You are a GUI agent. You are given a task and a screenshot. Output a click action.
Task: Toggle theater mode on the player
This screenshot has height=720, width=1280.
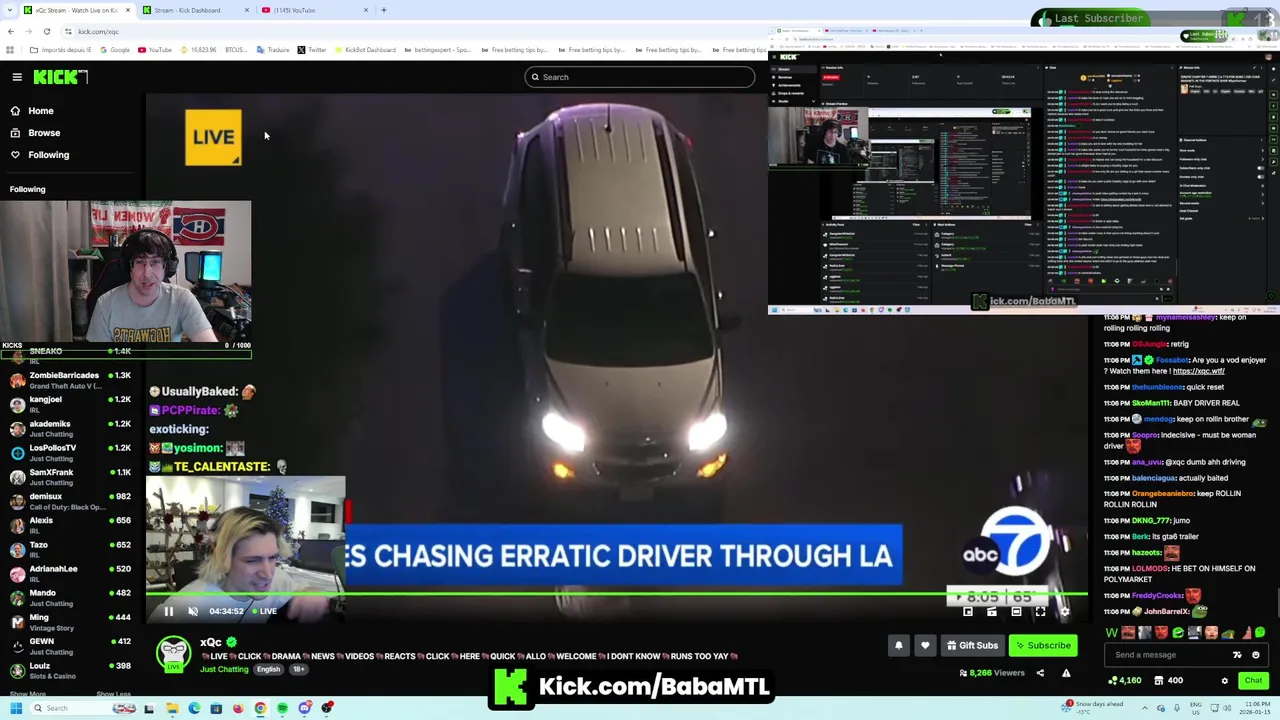[1016, 611]
